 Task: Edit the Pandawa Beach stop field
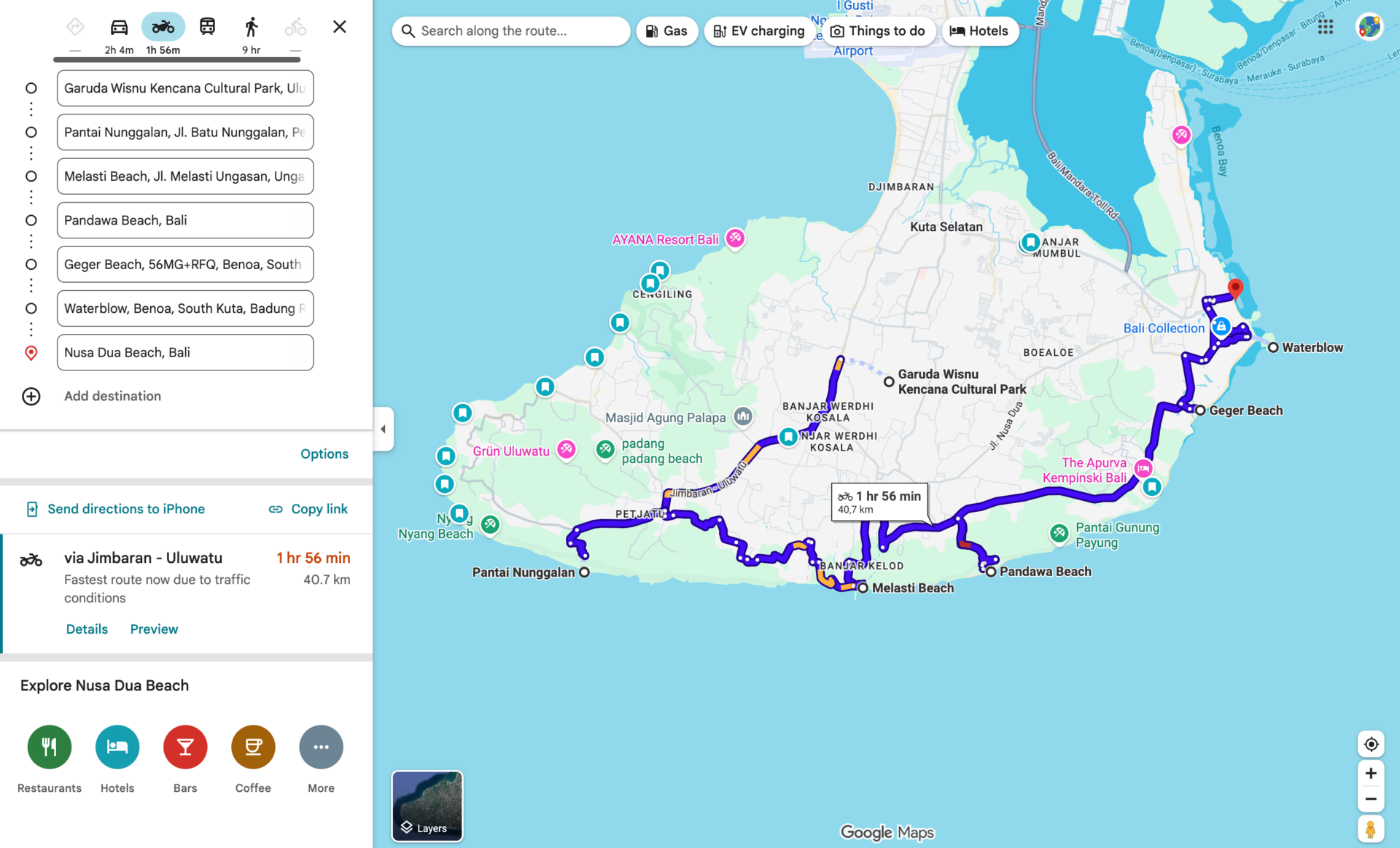(185, 220)
